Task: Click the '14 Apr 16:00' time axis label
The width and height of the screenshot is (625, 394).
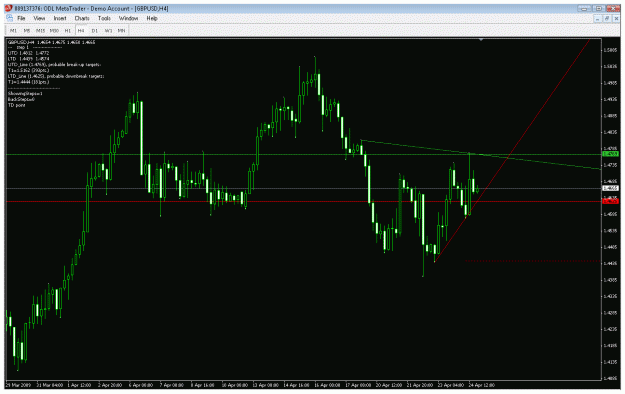Action: point(296,385)
